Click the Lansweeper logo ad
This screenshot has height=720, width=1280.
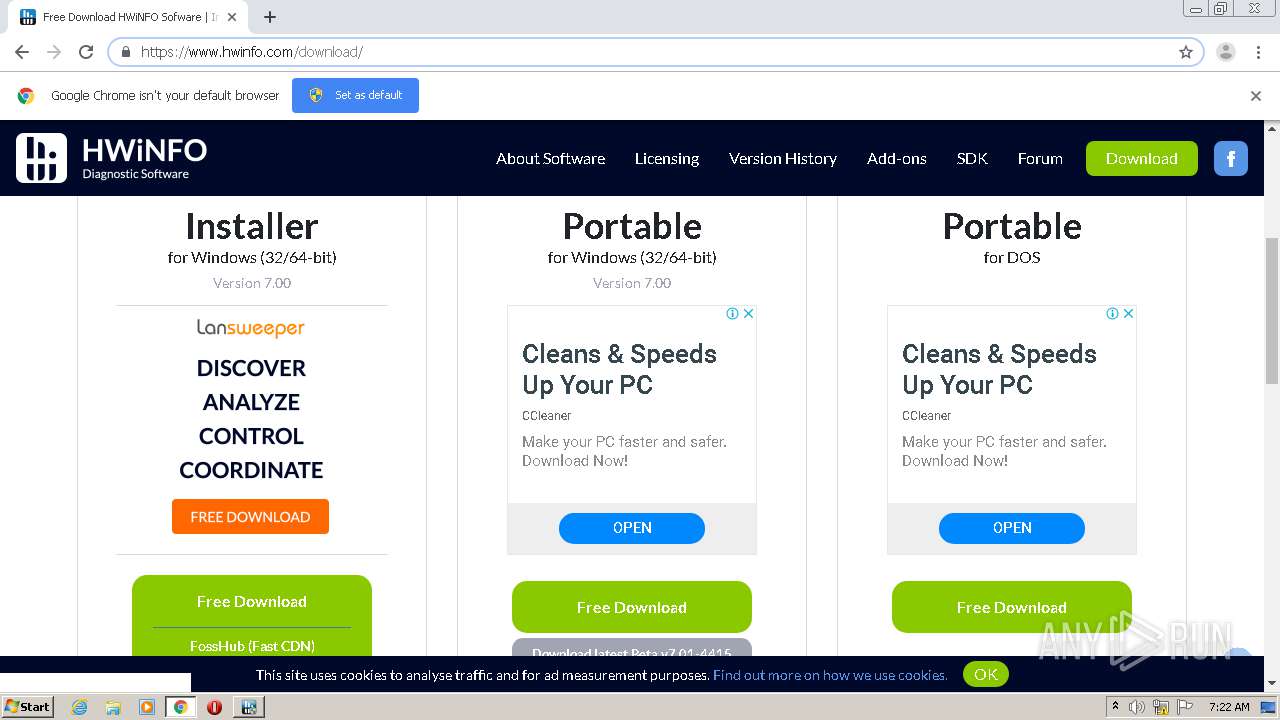[251, 328]
